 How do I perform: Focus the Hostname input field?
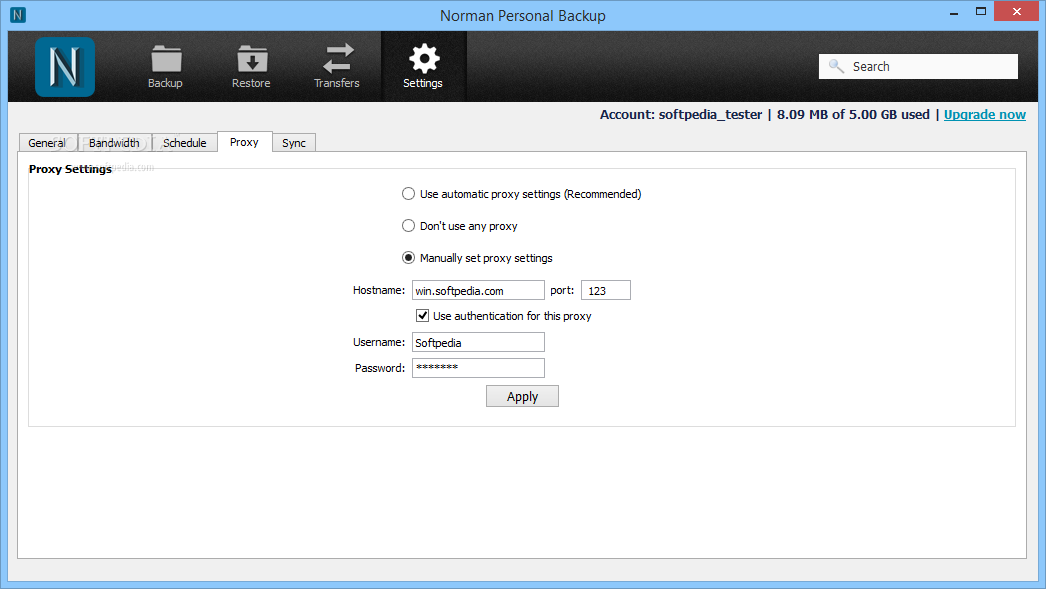coord(478,290)
